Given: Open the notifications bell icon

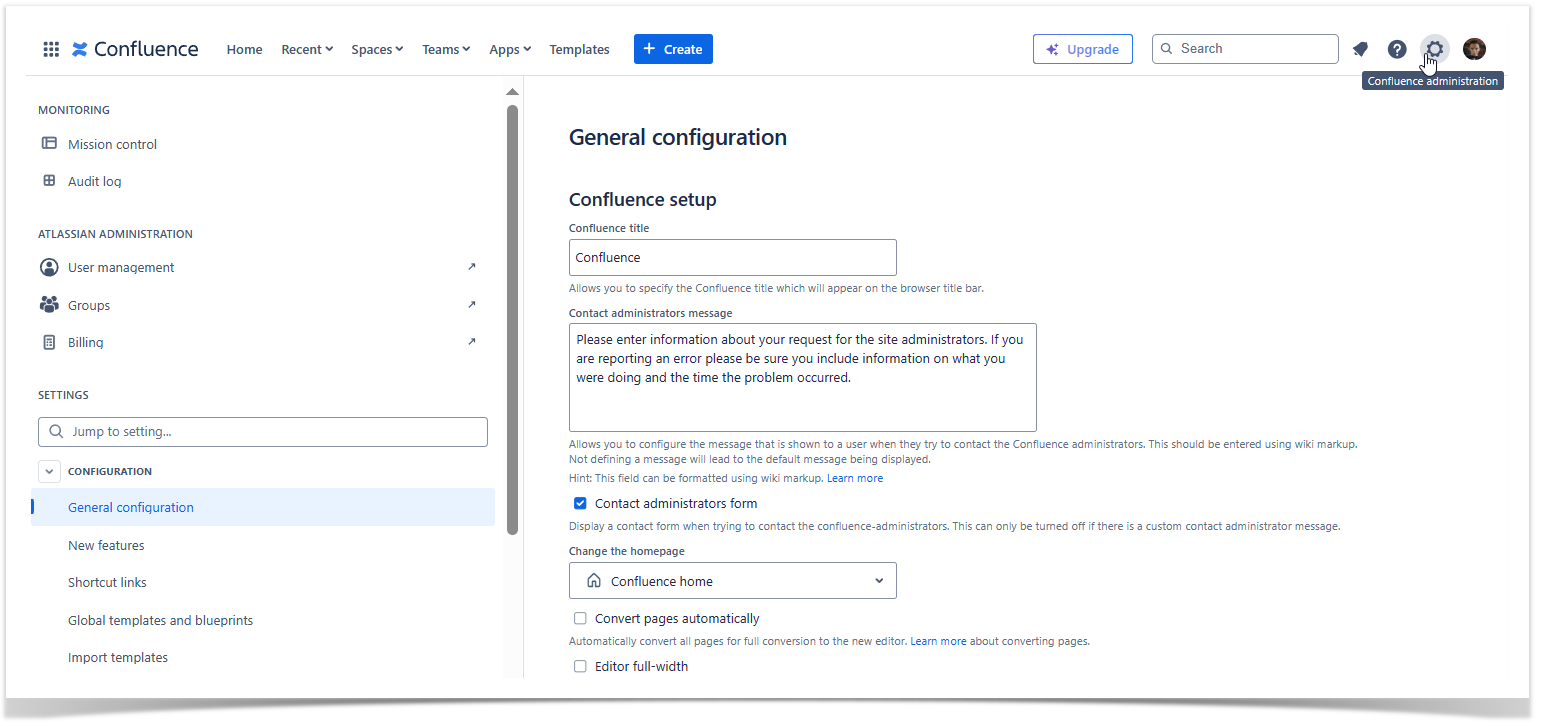Looking at the screenshot, I should pyautogui.click(x=1360, y=49).
